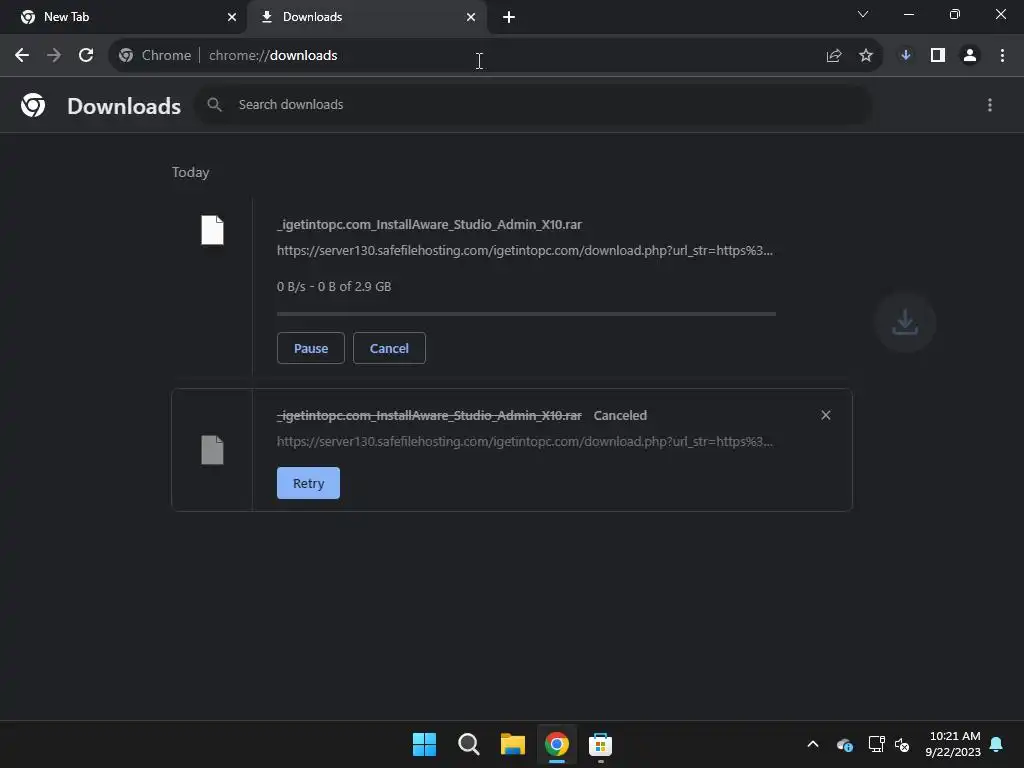This screenshot has height=768, width=1024.
Task: Open the network status tray icon
Action: pos(876,744)
